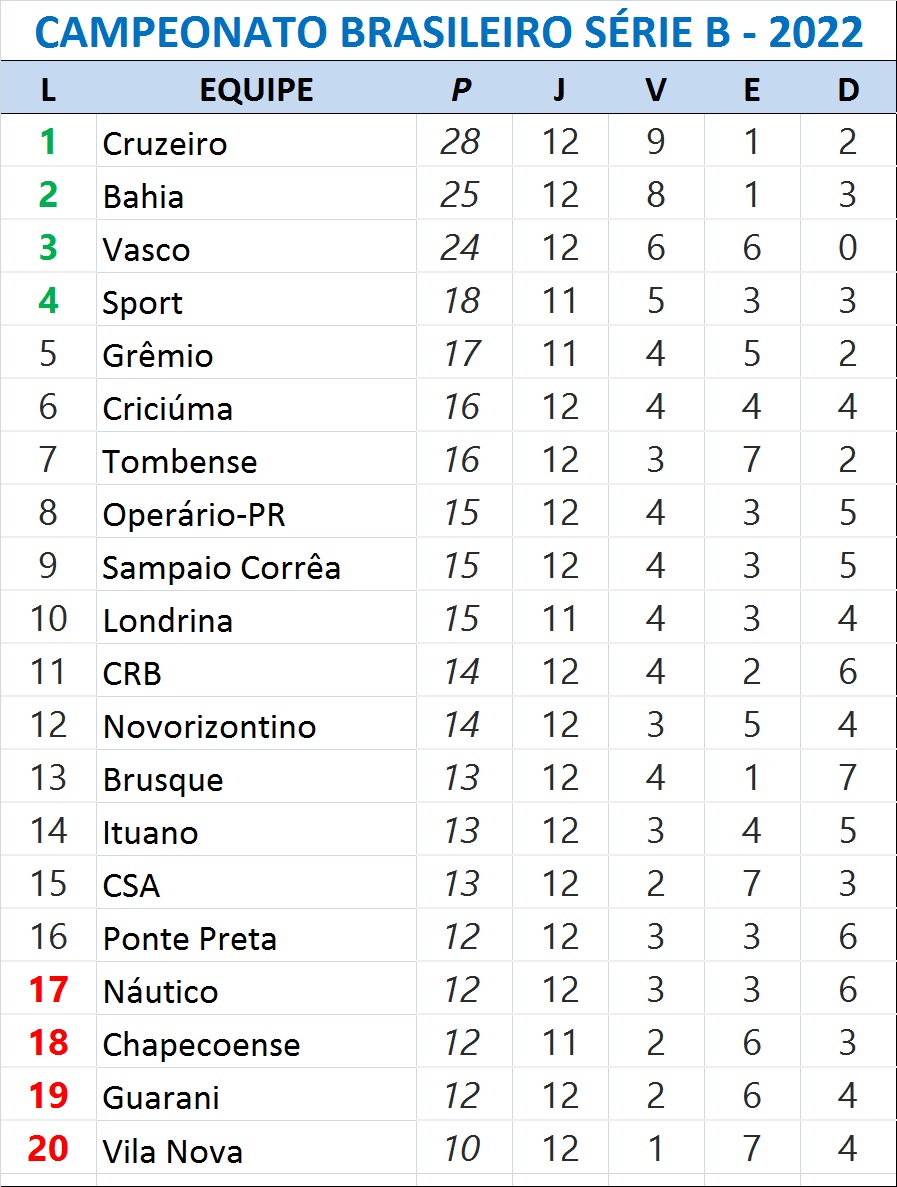Screen dimensions: 897x1187
Task: Select the L position column header
Action: (x=48, y=90)
